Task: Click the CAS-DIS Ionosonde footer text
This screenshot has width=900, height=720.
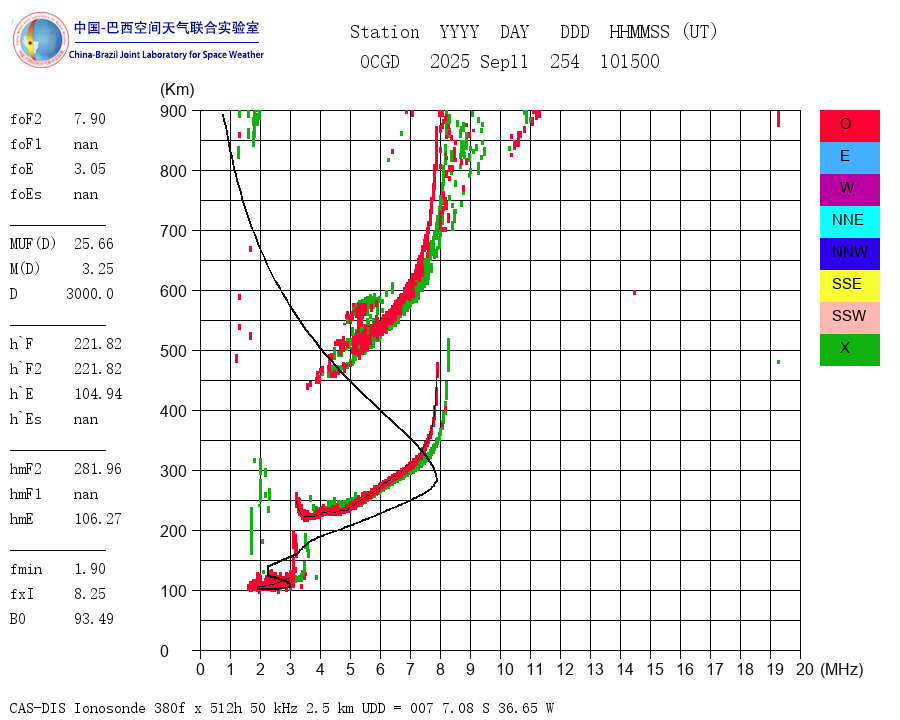Action: point(281,708)
